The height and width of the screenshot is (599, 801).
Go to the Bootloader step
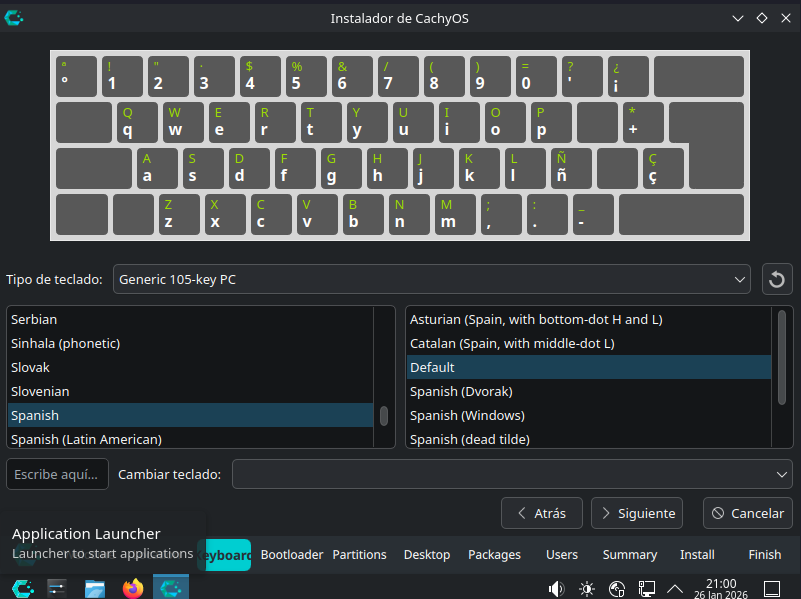click(292, 554)
